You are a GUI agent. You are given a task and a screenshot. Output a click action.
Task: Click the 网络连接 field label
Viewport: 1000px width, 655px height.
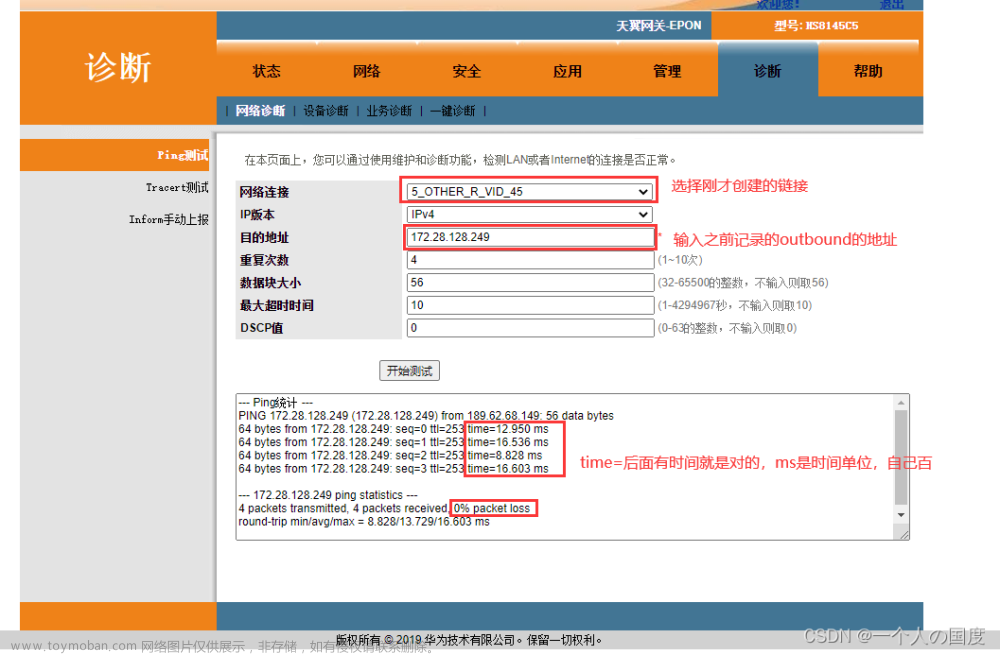(264, 192)
